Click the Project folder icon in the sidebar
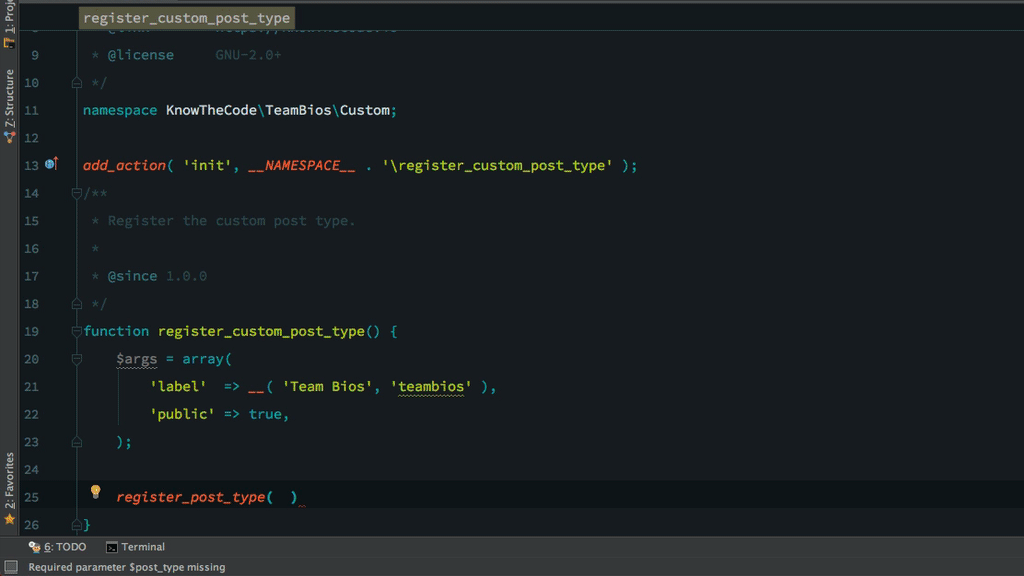 [x=9, y=42]
